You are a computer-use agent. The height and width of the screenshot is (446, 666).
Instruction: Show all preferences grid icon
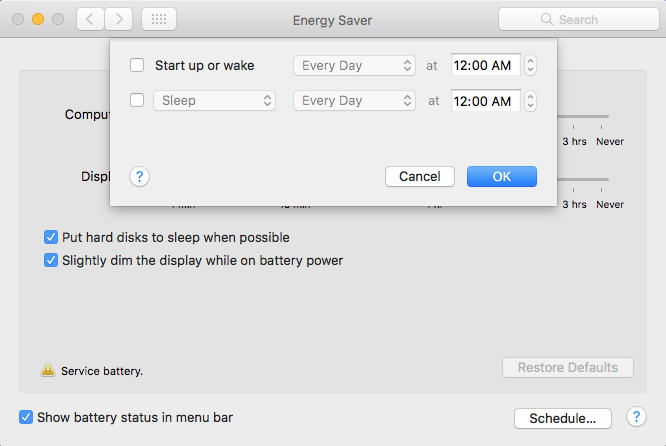(x=159, y=19)
